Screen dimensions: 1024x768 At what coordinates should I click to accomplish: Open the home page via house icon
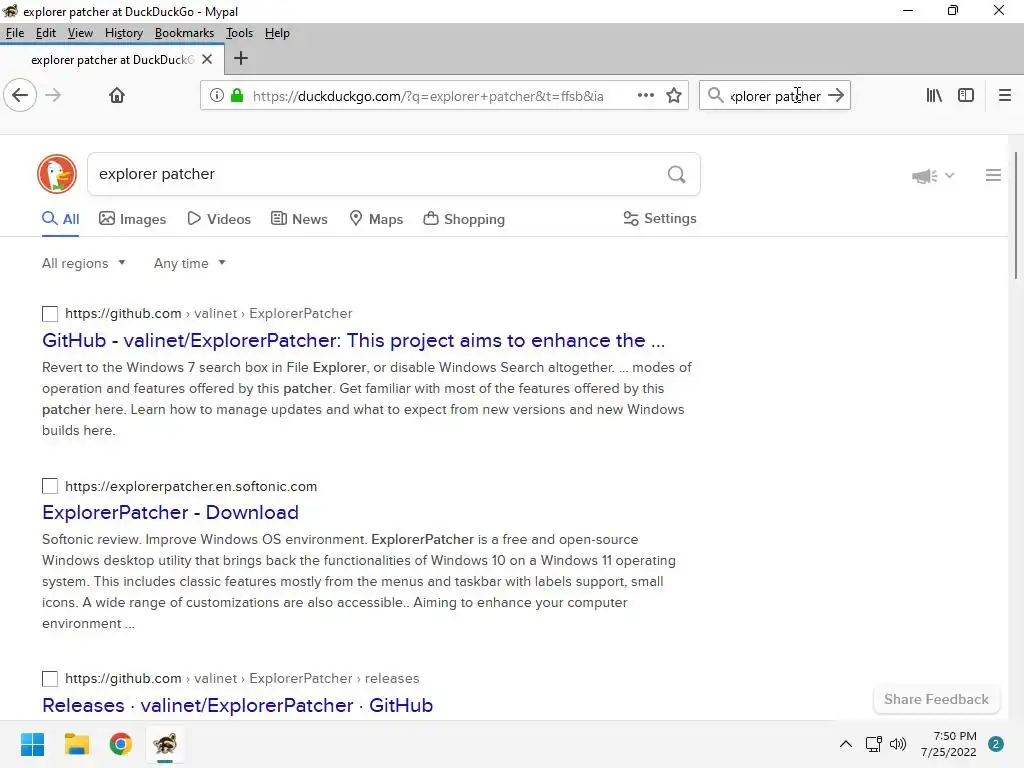[x=117, y=95]
